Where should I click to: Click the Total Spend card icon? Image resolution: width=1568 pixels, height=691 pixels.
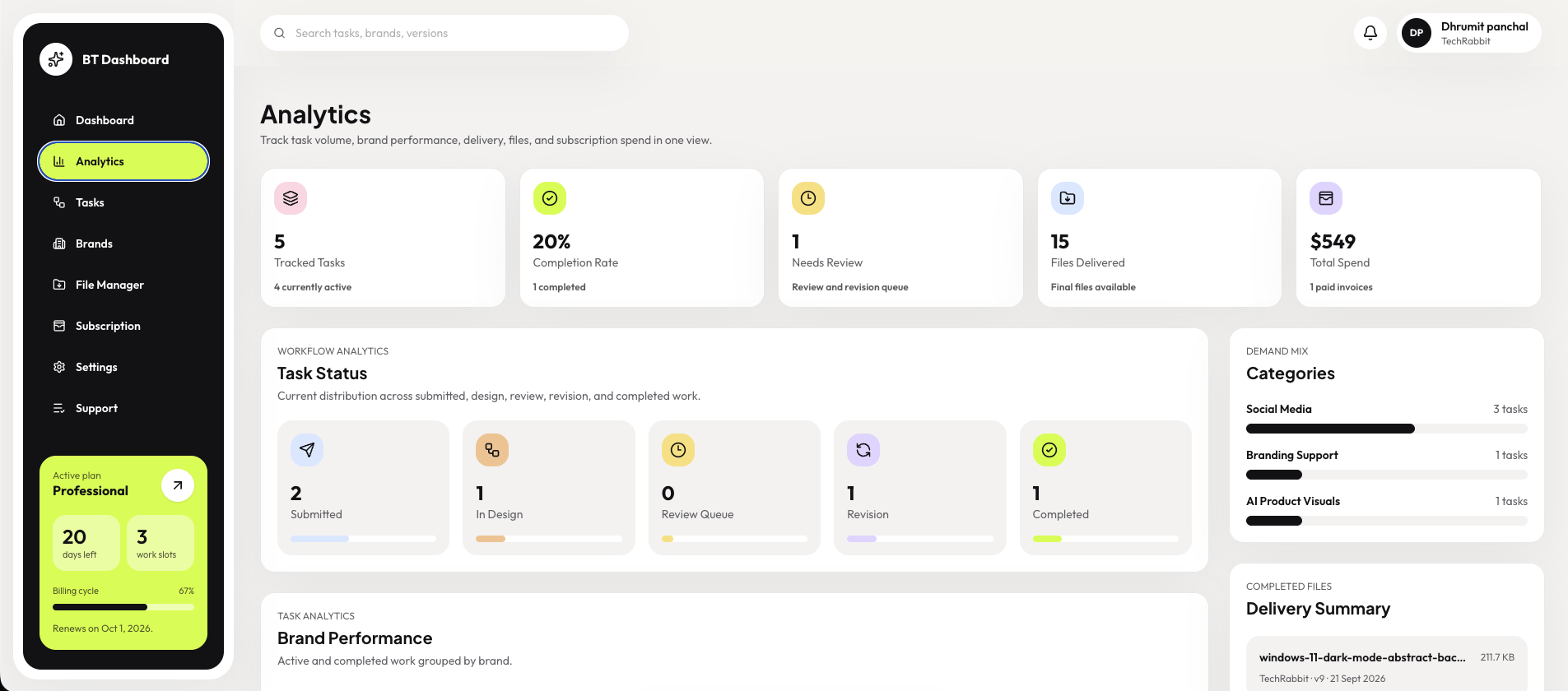point(1326,198)
